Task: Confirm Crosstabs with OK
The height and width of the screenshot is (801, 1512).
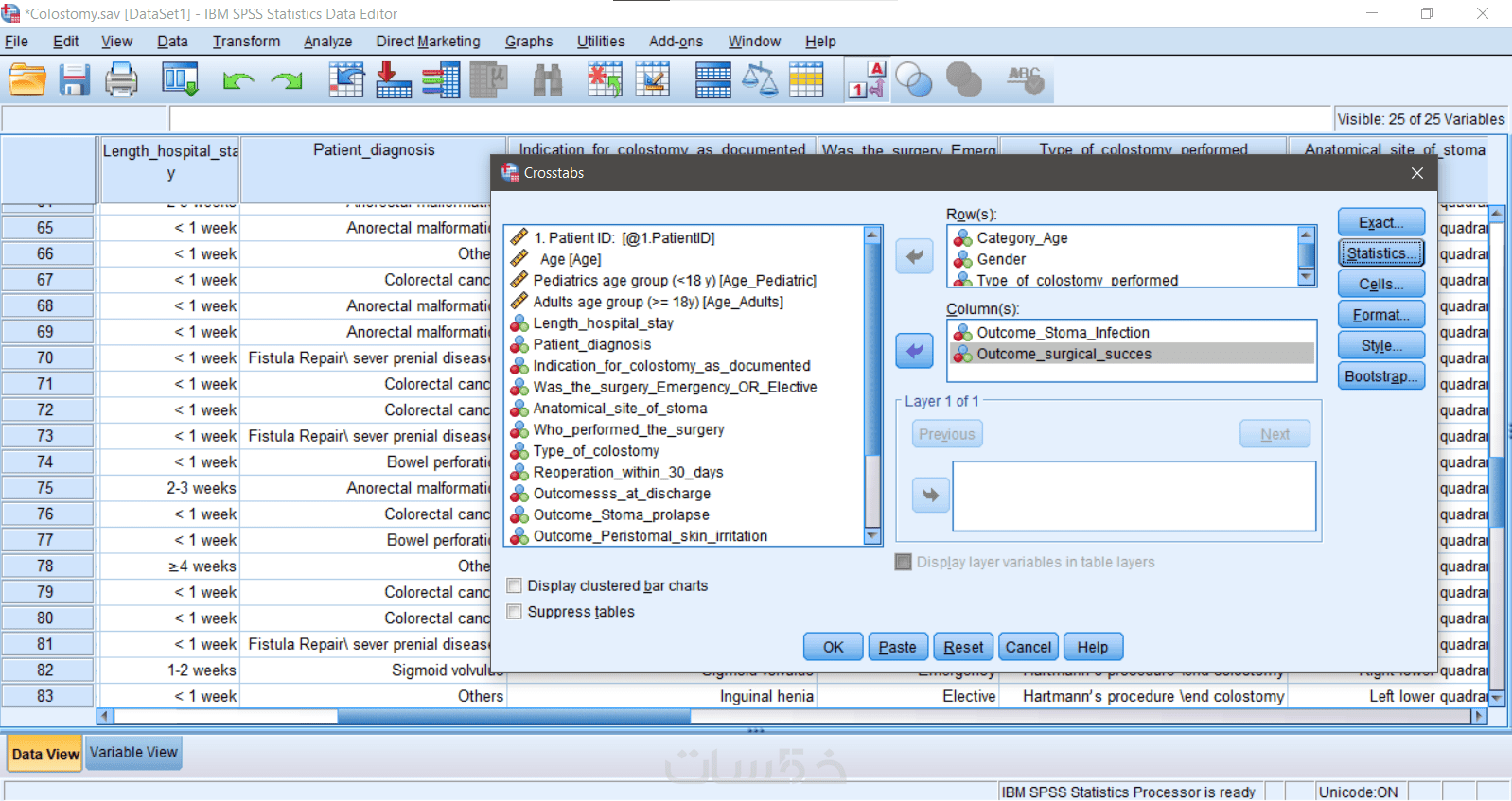Action: [x=834, y=647]
